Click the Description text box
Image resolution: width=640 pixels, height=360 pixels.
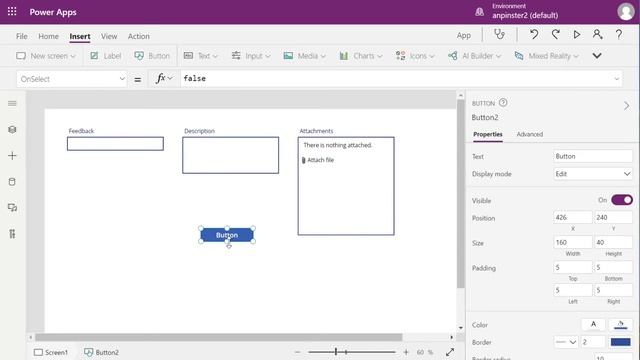point(231,155)
